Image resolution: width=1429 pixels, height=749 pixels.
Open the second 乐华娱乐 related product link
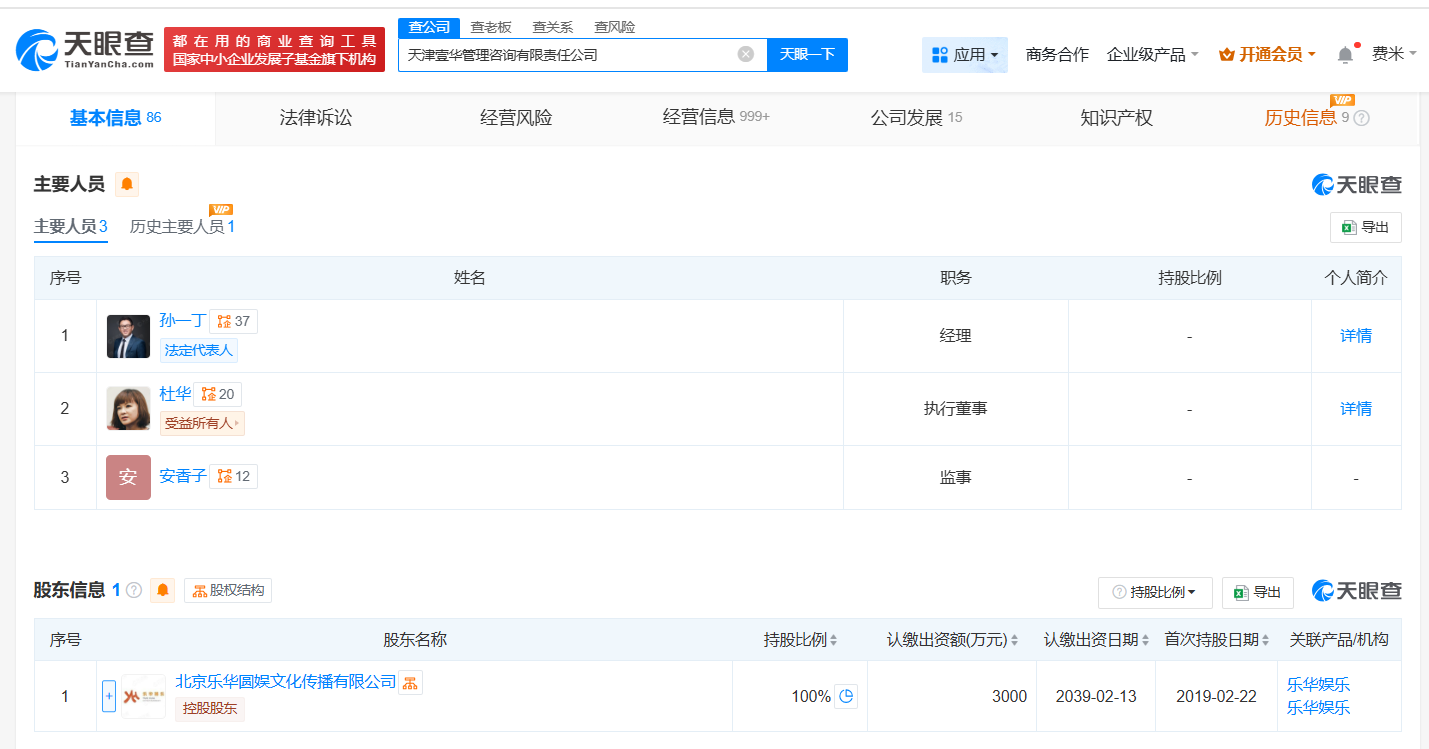click(x=1318, y=707)
